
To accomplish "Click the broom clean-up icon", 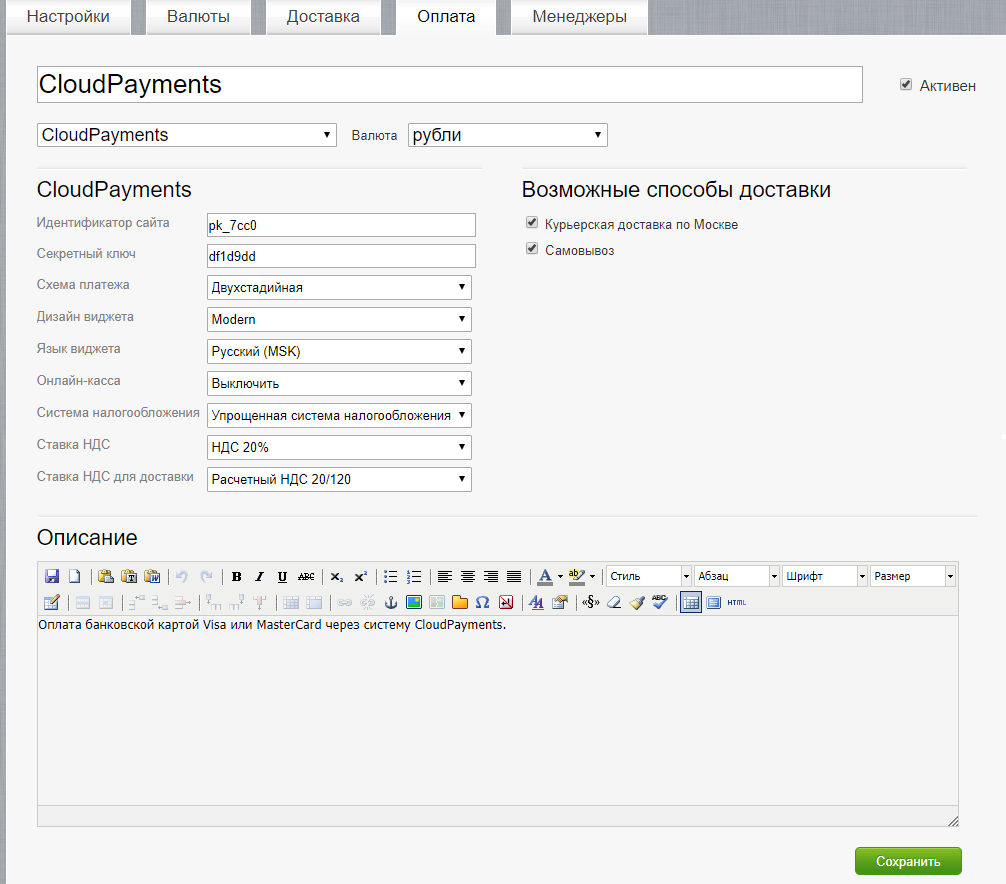I will tap(636, 602).
